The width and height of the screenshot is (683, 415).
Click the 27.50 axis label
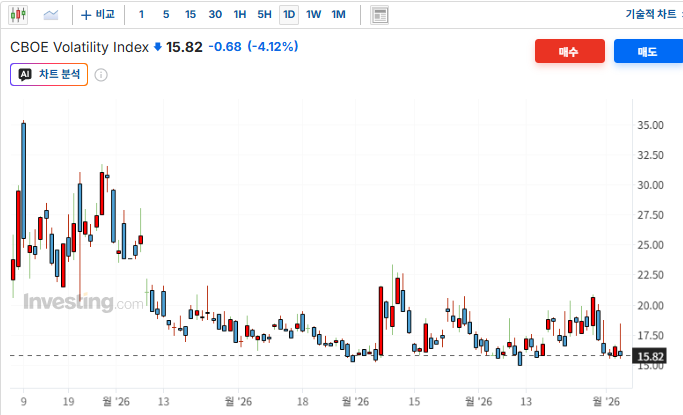pyautogui.click(x=650, y=215)
